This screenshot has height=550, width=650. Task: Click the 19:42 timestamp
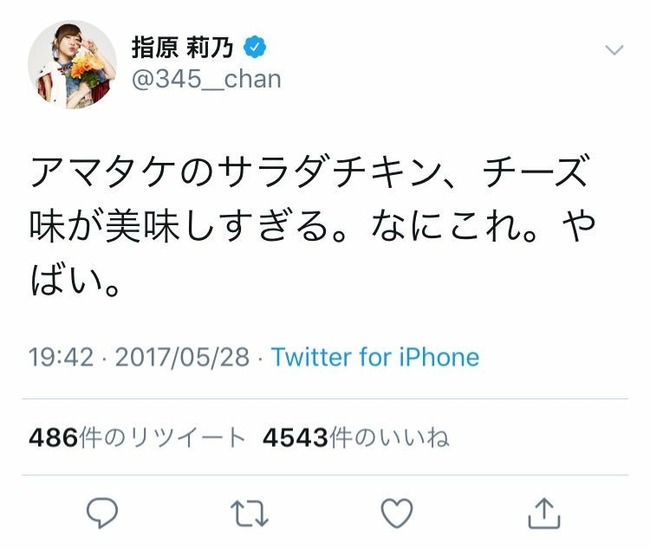point(61,357)
